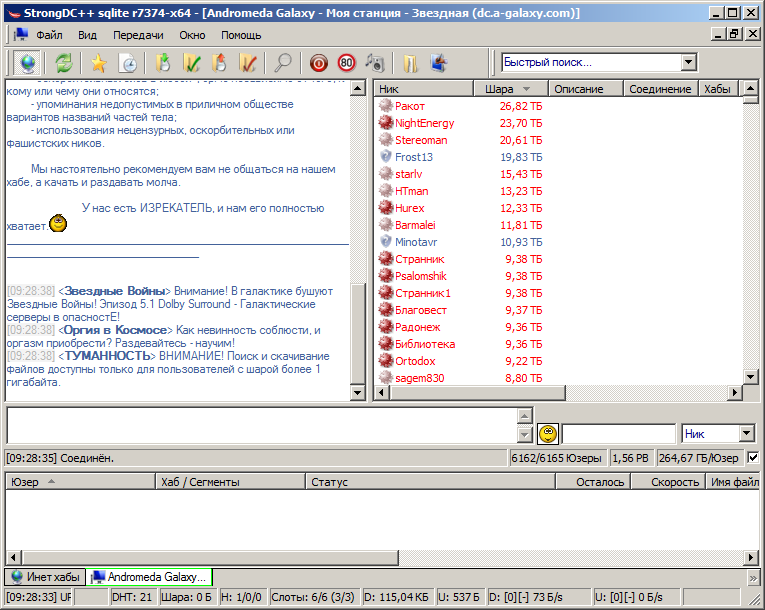Open the Окно menu
Screen dimensions: 765x610
coord(192,35)
